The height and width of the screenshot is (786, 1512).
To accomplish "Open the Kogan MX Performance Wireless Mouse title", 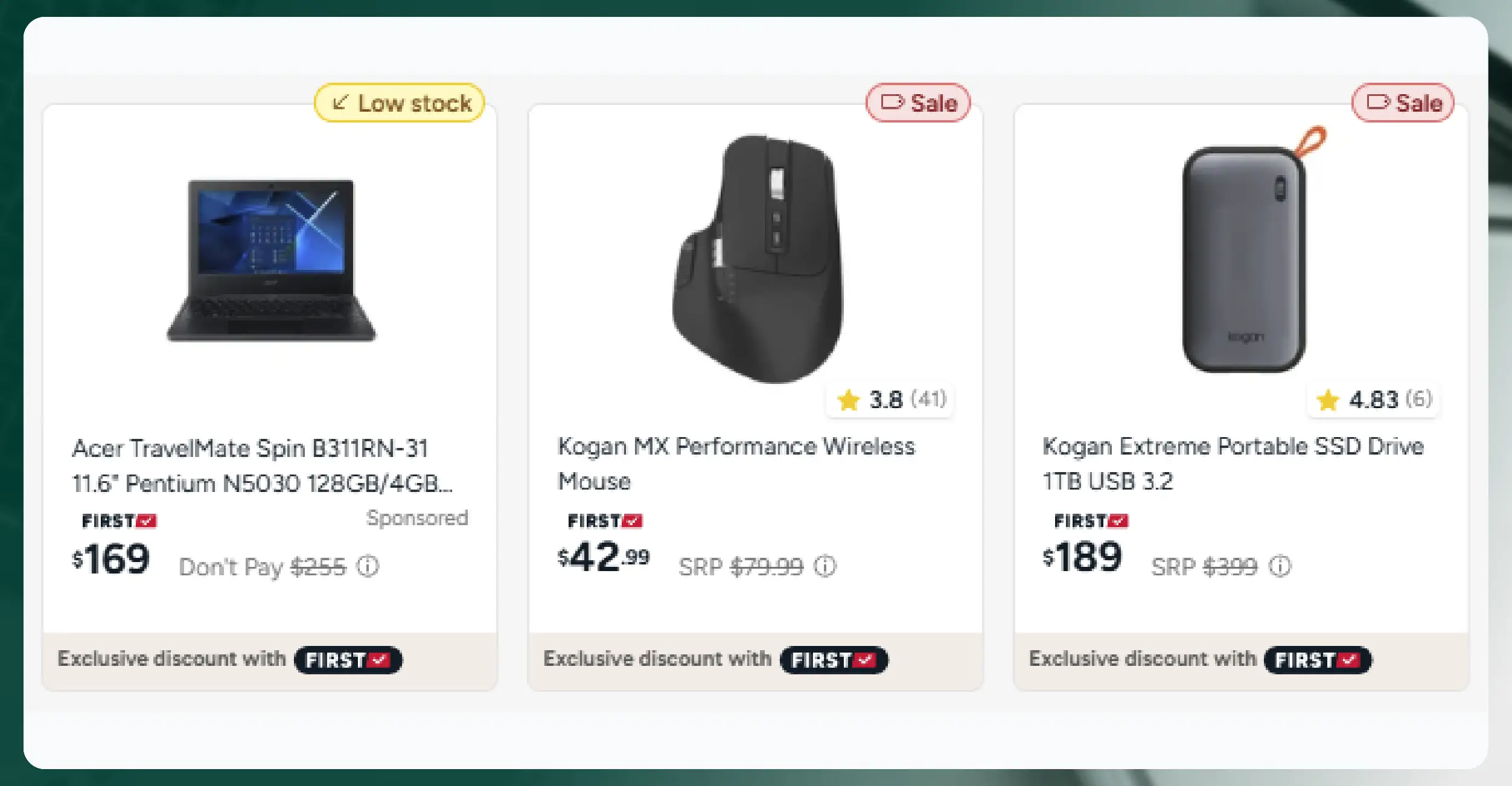I will pos(736,464).
